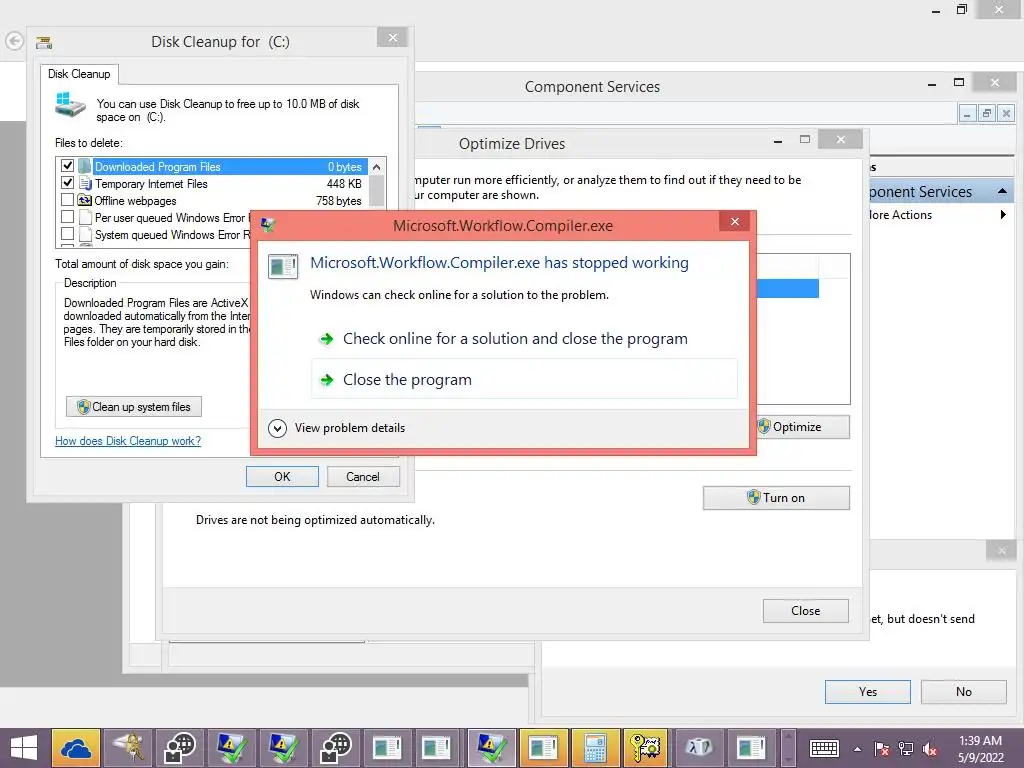
Task: Click the 0 bytes size value
Action: click(x=345, y=167)
